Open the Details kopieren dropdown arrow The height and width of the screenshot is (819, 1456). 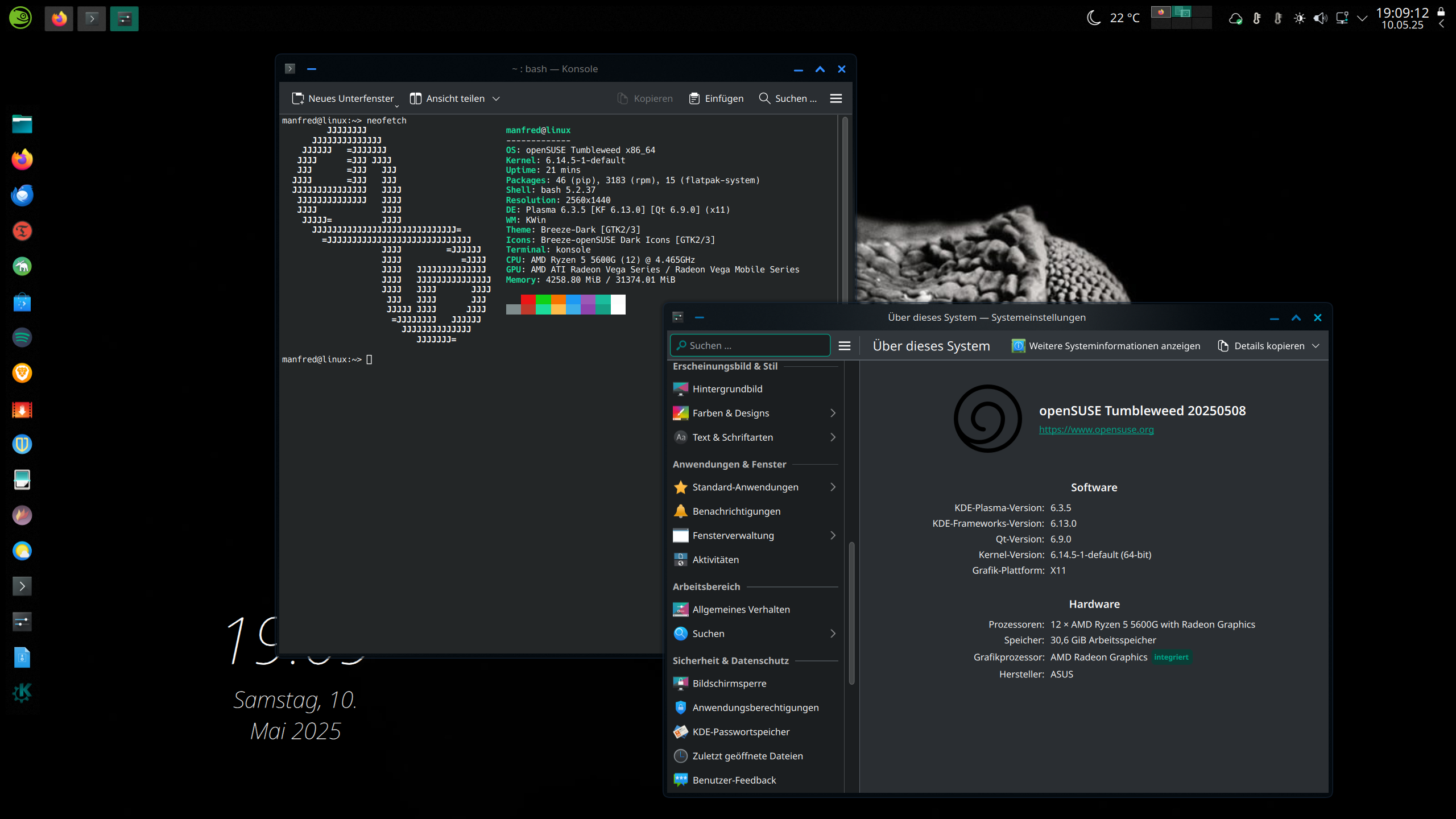[1316, 346]
